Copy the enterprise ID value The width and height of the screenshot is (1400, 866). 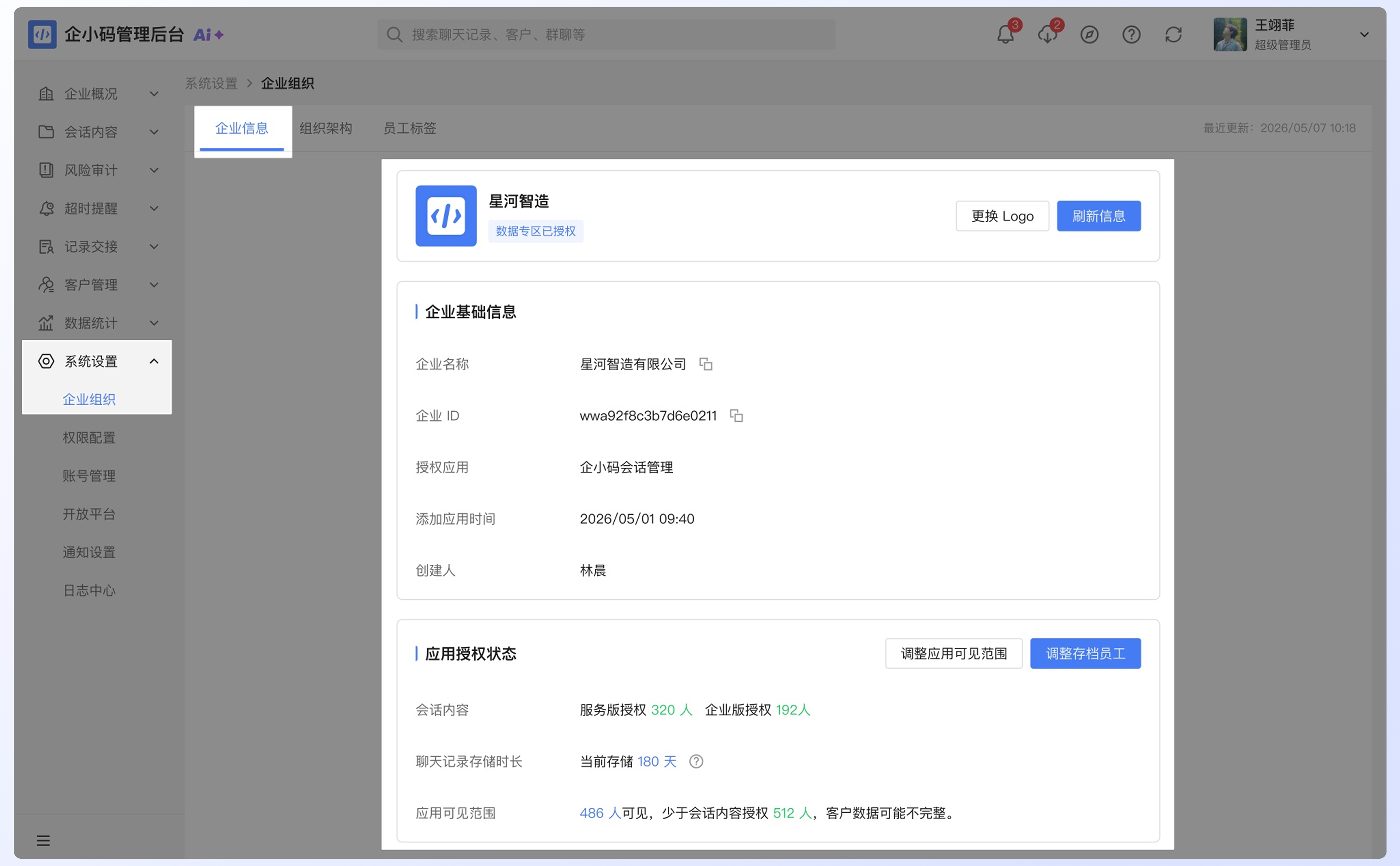click(x=736, y=415)
